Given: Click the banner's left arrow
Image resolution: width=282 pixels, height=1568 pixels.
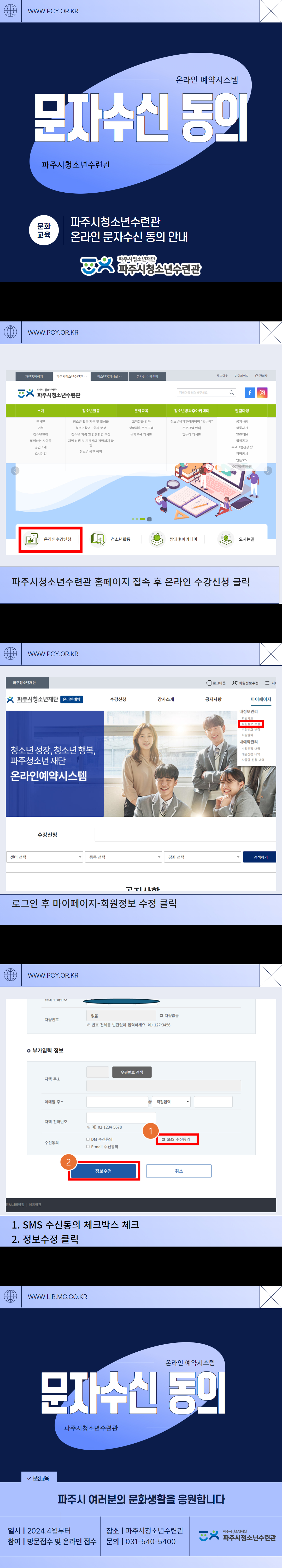Looking at the screenshot, I should click(x=15, y=470).
